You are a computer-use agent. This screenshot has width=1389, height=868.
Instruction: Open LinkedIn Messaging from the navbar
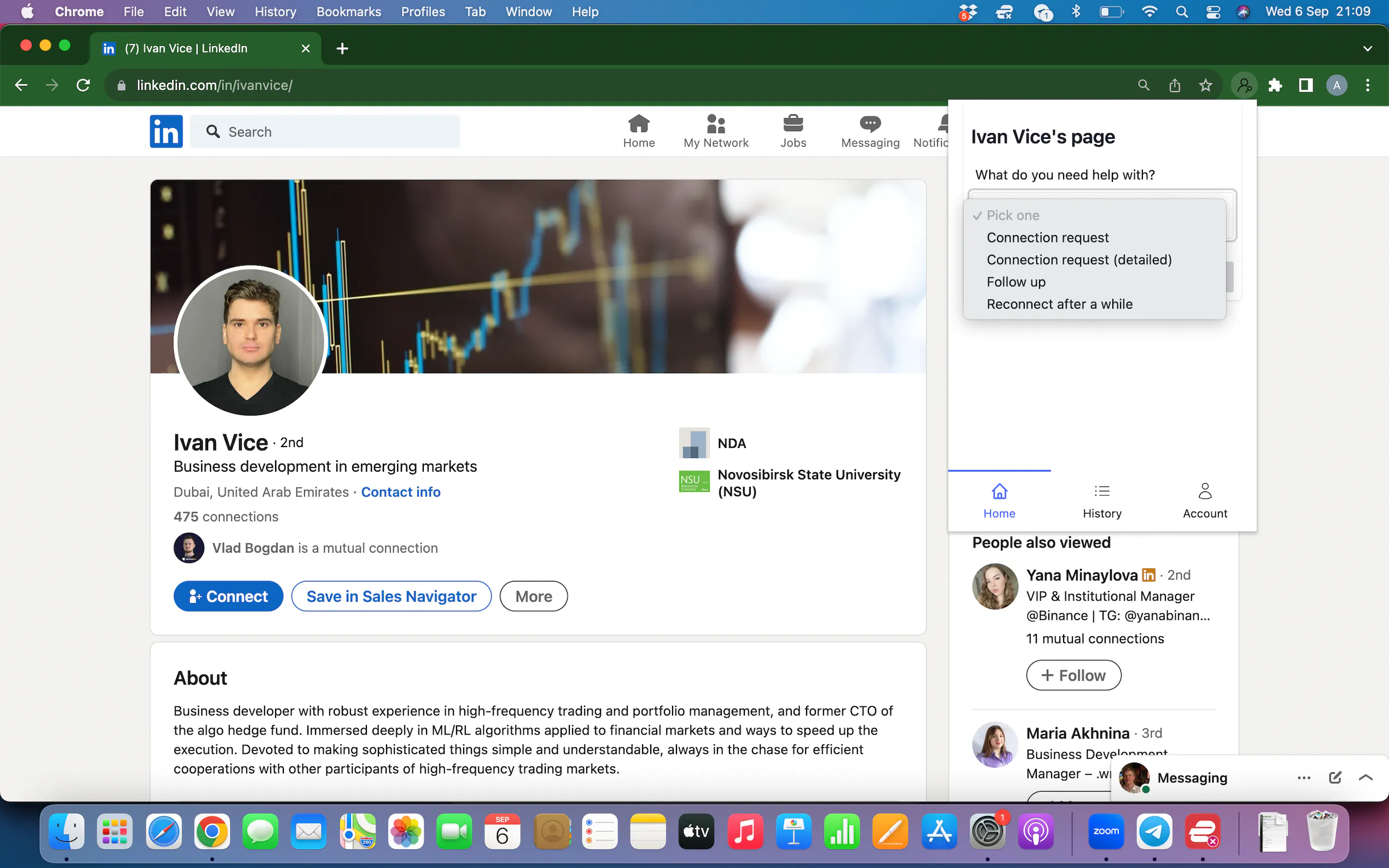point(869,129)
